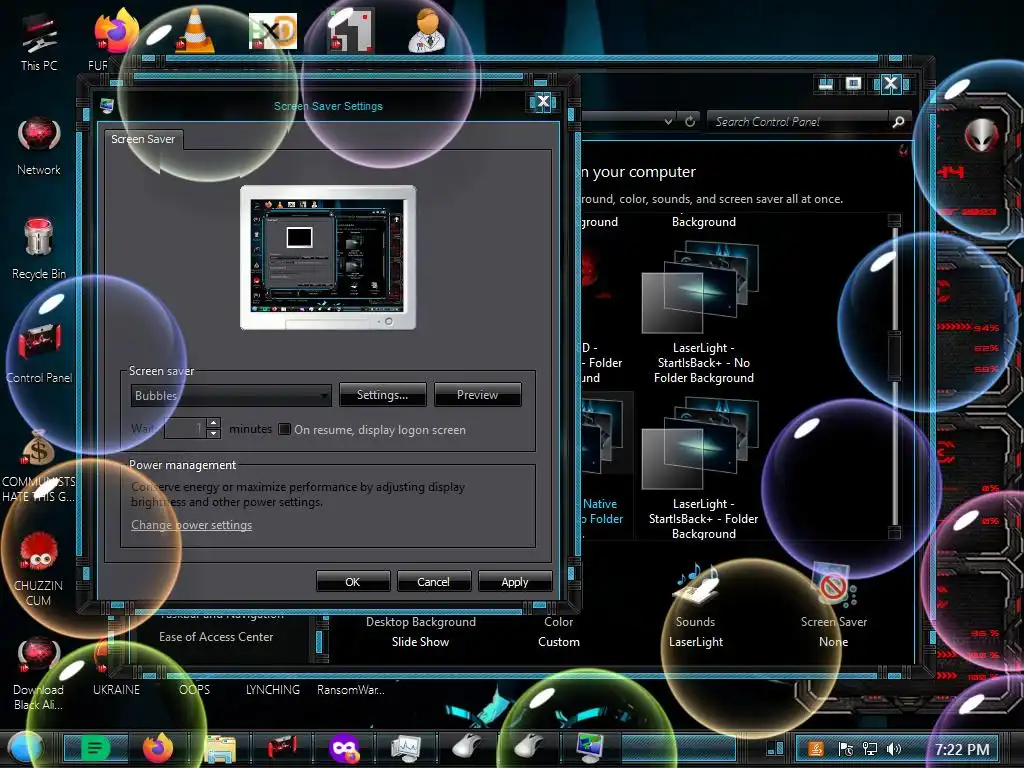Increase the wait minutes with up arrow
The height and width of the screenshot is (768, 1024).
[x=214, y=424]
